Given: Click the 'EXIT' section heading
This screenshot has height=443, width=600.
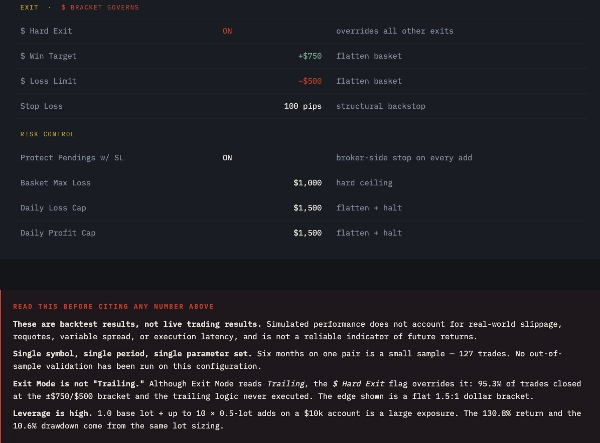Looking at the screenshot, I should point(29,7).
